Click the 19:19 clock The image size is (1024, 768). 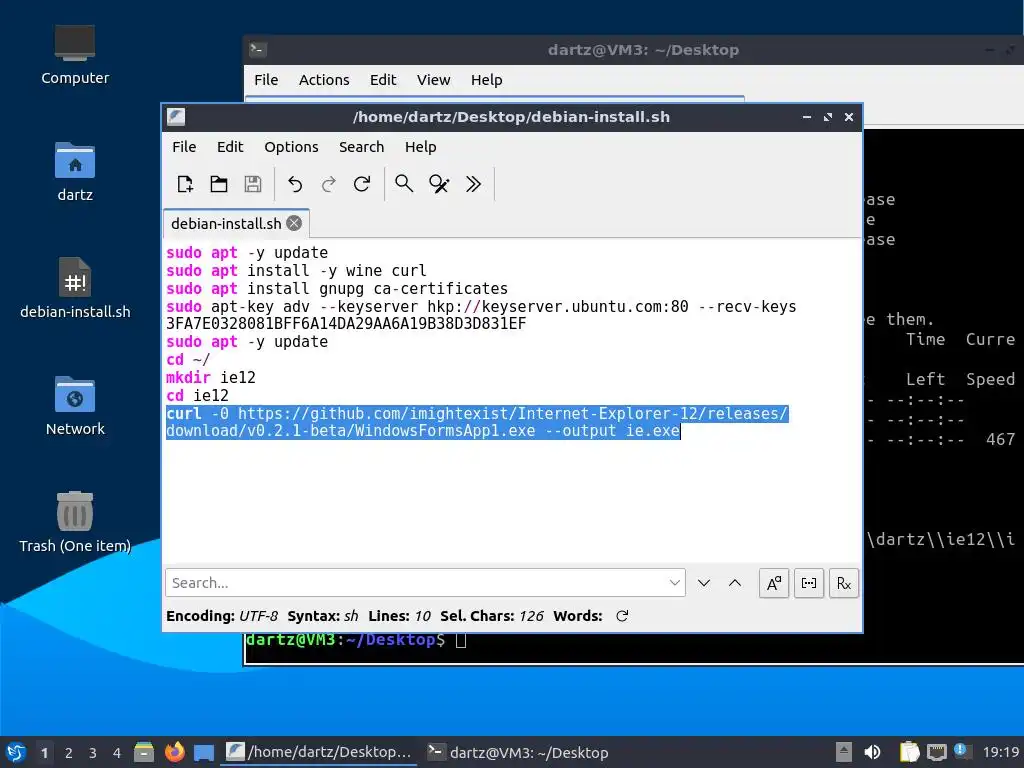coord(1000,752)
